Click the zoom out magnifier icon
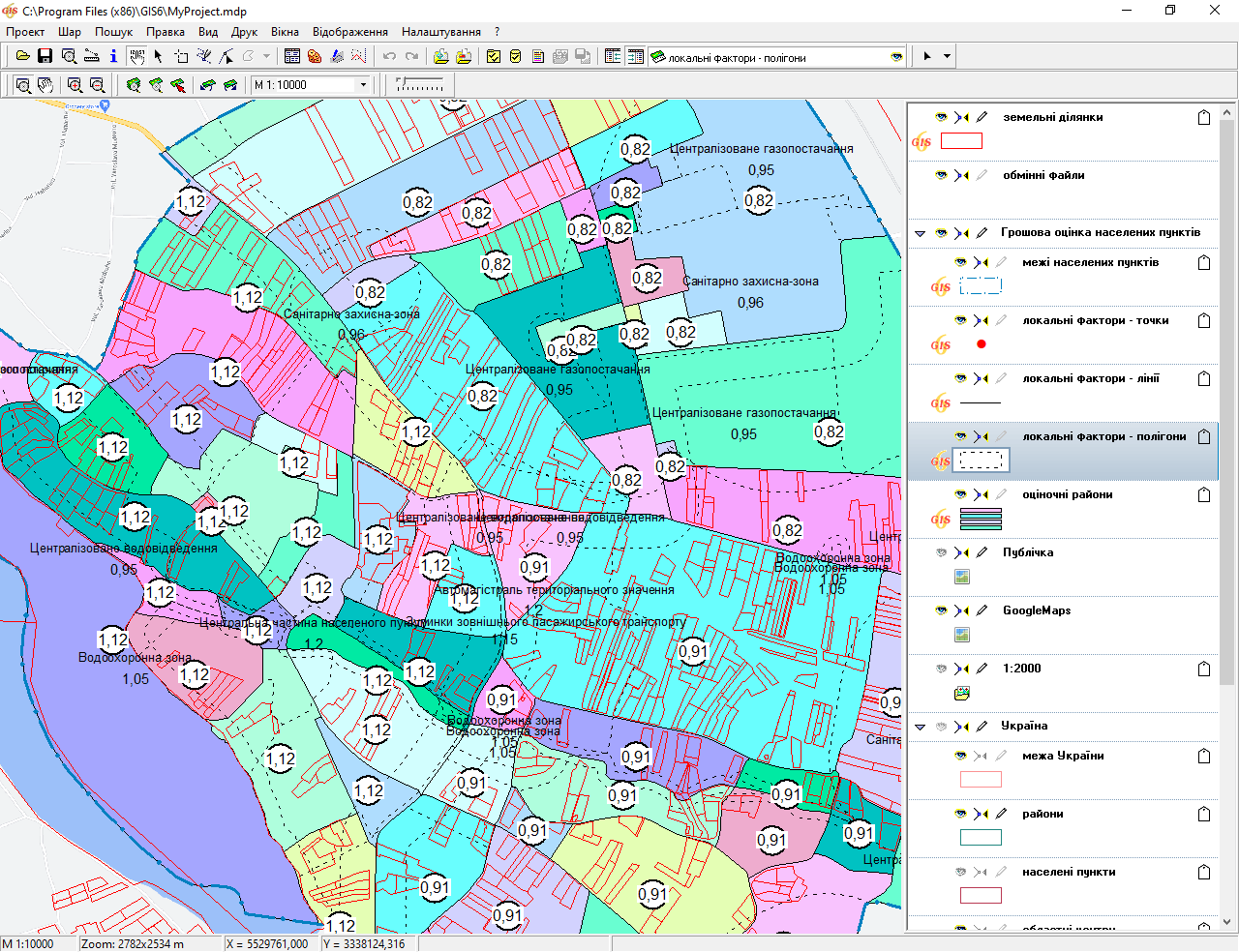The image size is (1239, 952). pos(97,85)
